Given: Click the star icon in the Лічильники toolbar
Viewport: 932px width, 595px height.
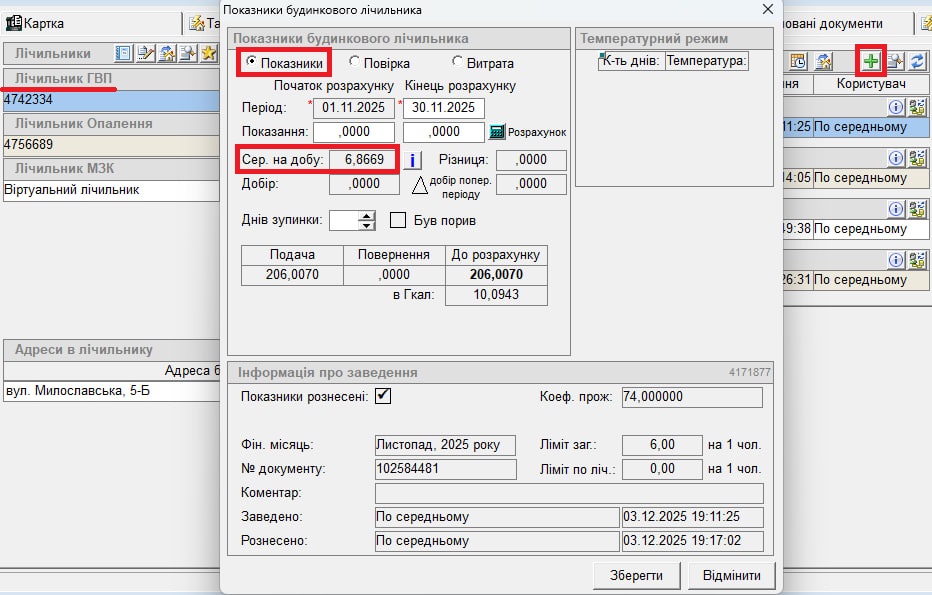Looking at the screenshot, I should 208,54.
